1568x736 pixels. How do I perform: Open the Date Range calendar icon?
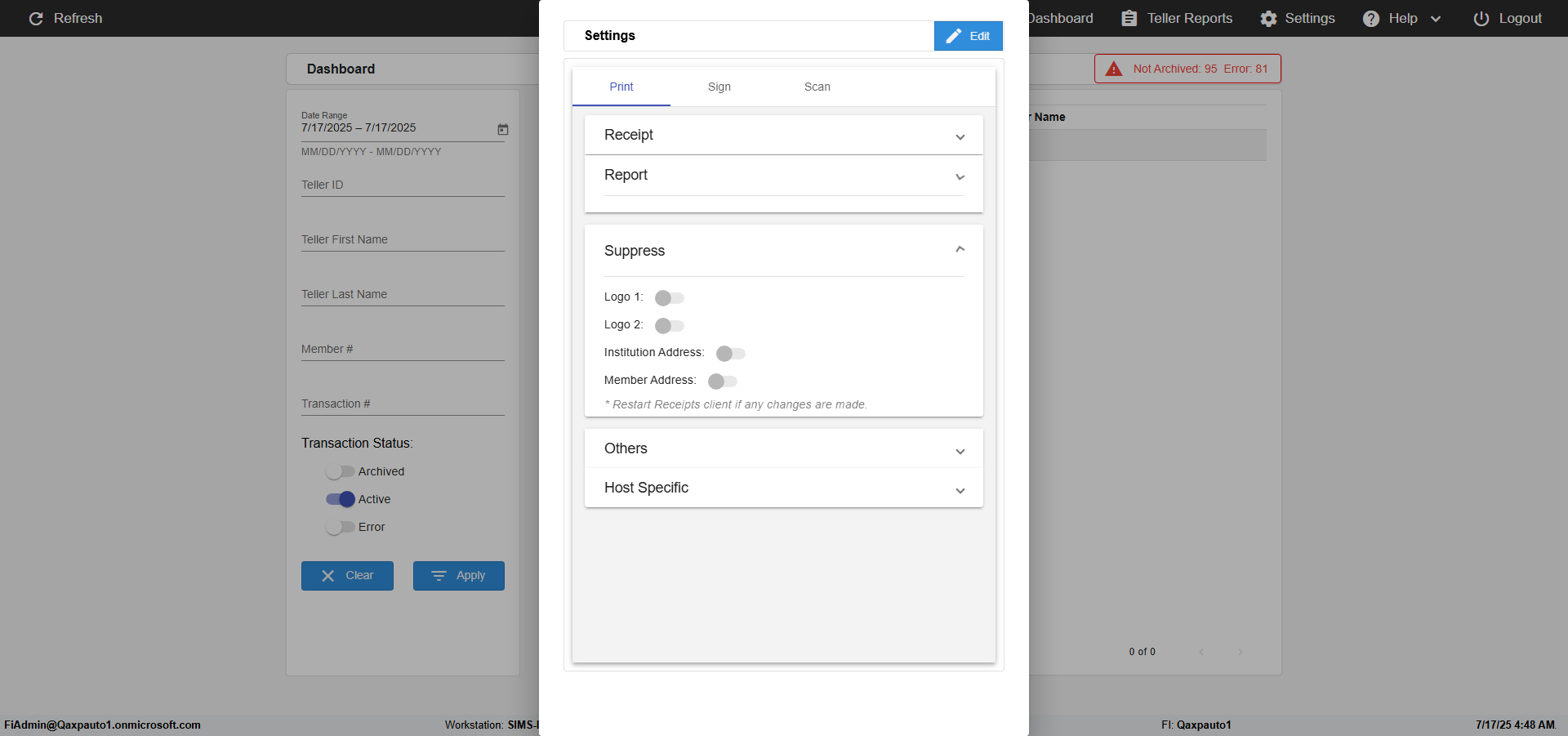503,129
